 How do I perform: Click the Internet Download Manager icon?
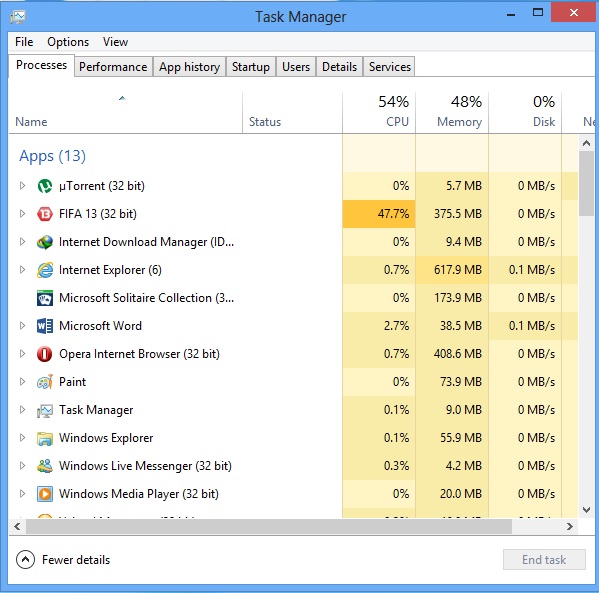tap(45, 242)
